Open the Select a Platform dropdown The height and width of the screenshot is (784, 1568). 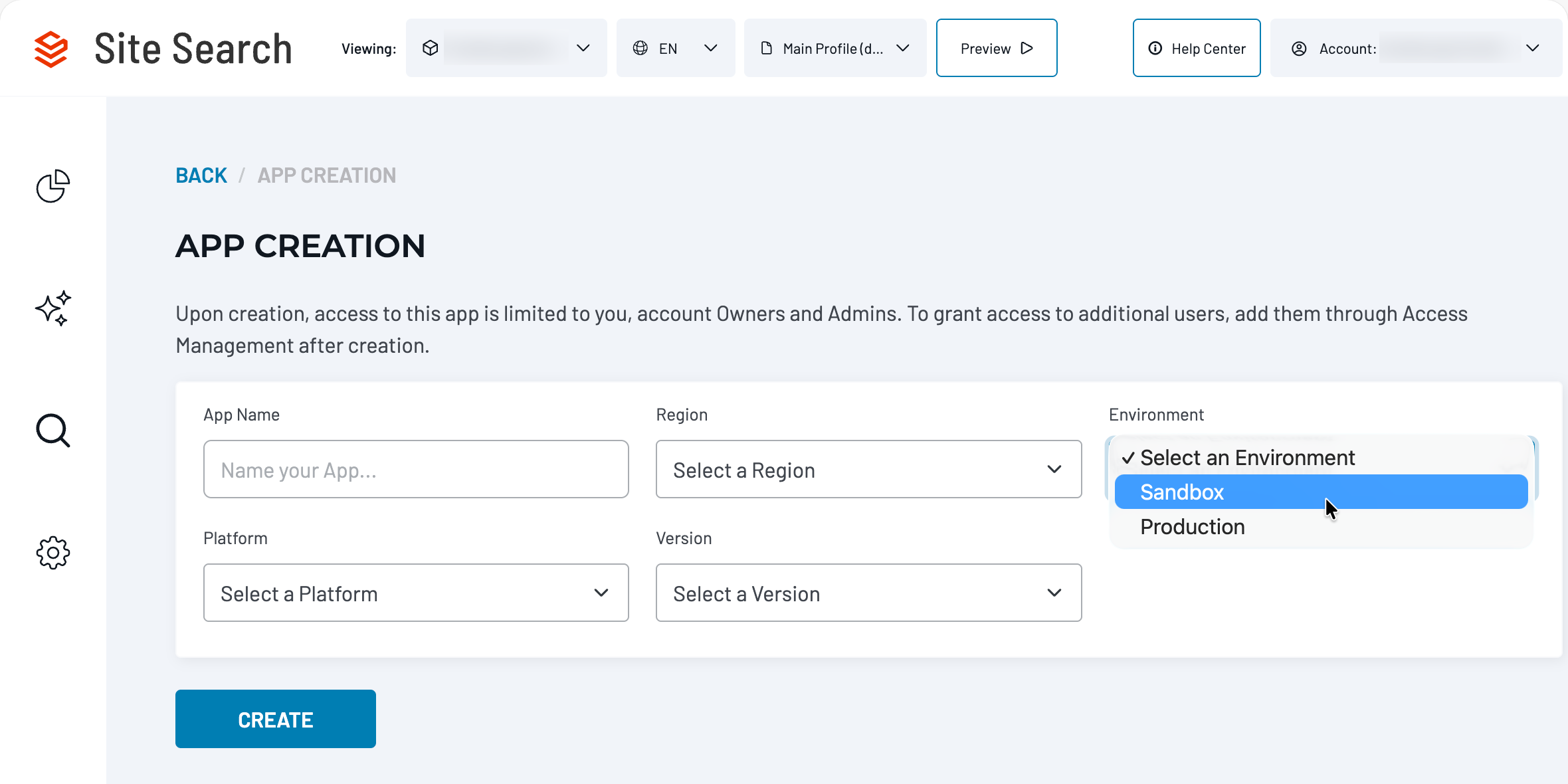click(x=416, y=593)
